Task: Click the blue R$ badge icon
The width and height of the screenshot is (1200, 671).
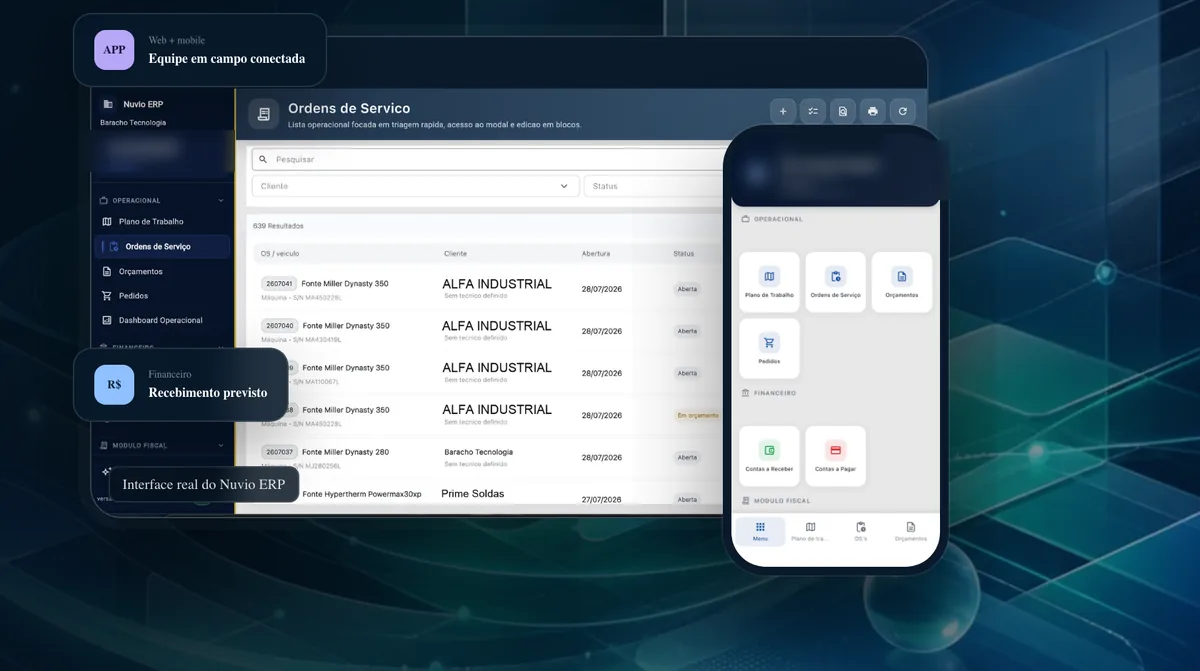Action: pyautogui.click(x=114, y=385)
